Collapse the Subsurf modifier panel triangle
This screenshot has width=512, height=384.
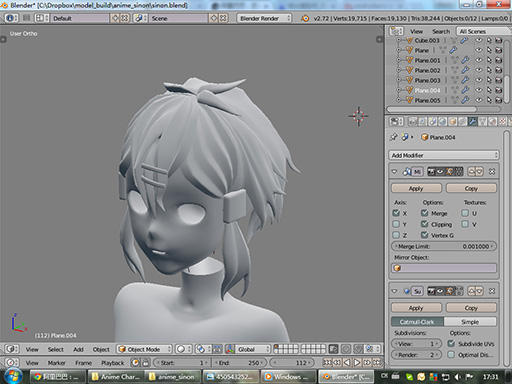tap(395, 291)
